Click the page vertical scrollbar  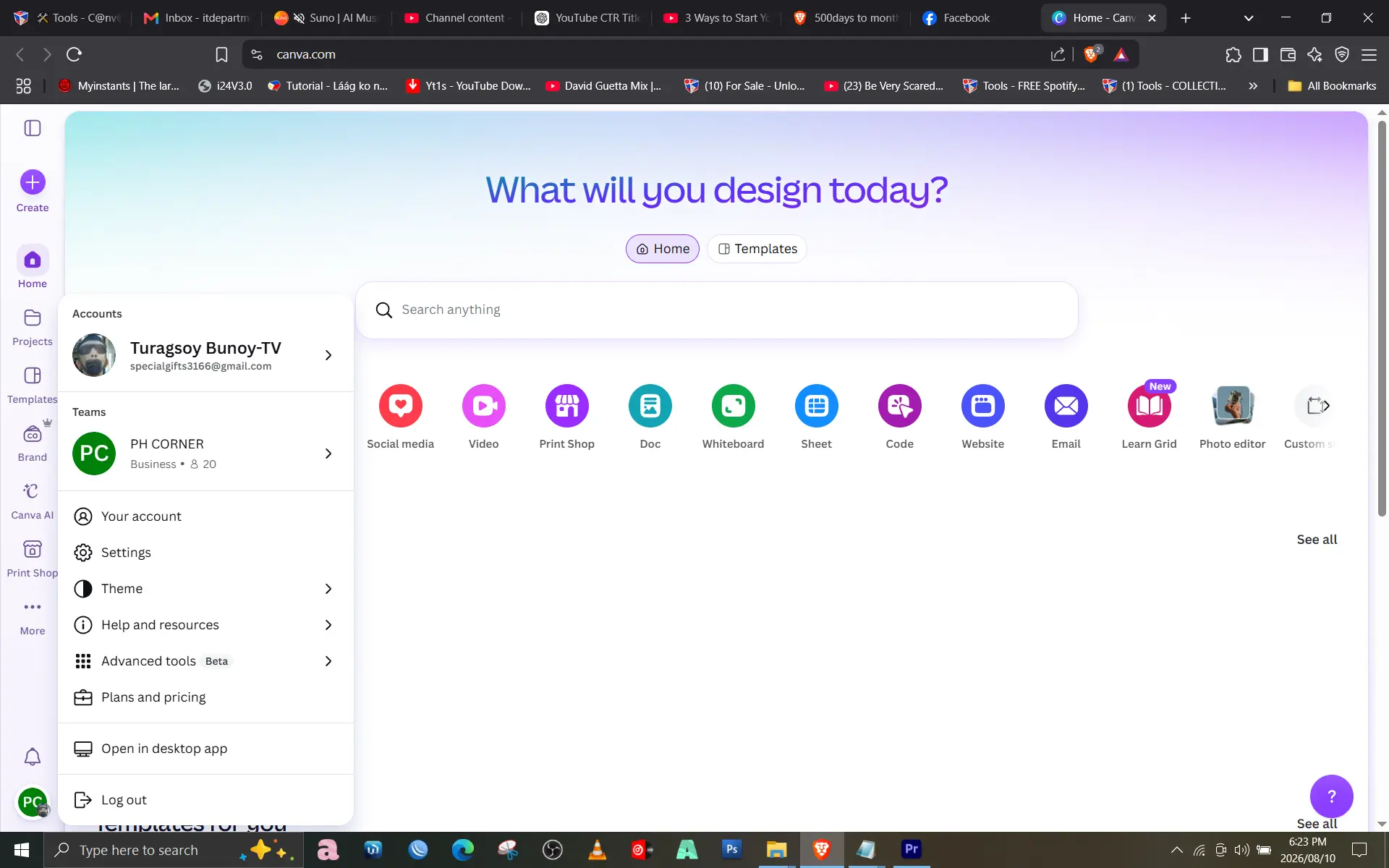(x=1382, y=318)
